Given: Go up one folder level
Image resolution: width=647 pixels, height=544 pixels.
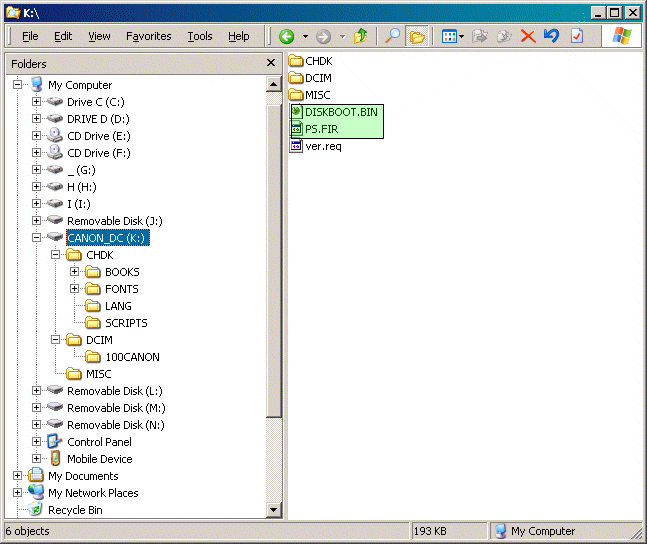Looking at the screenshot, I should coord(361,36).
